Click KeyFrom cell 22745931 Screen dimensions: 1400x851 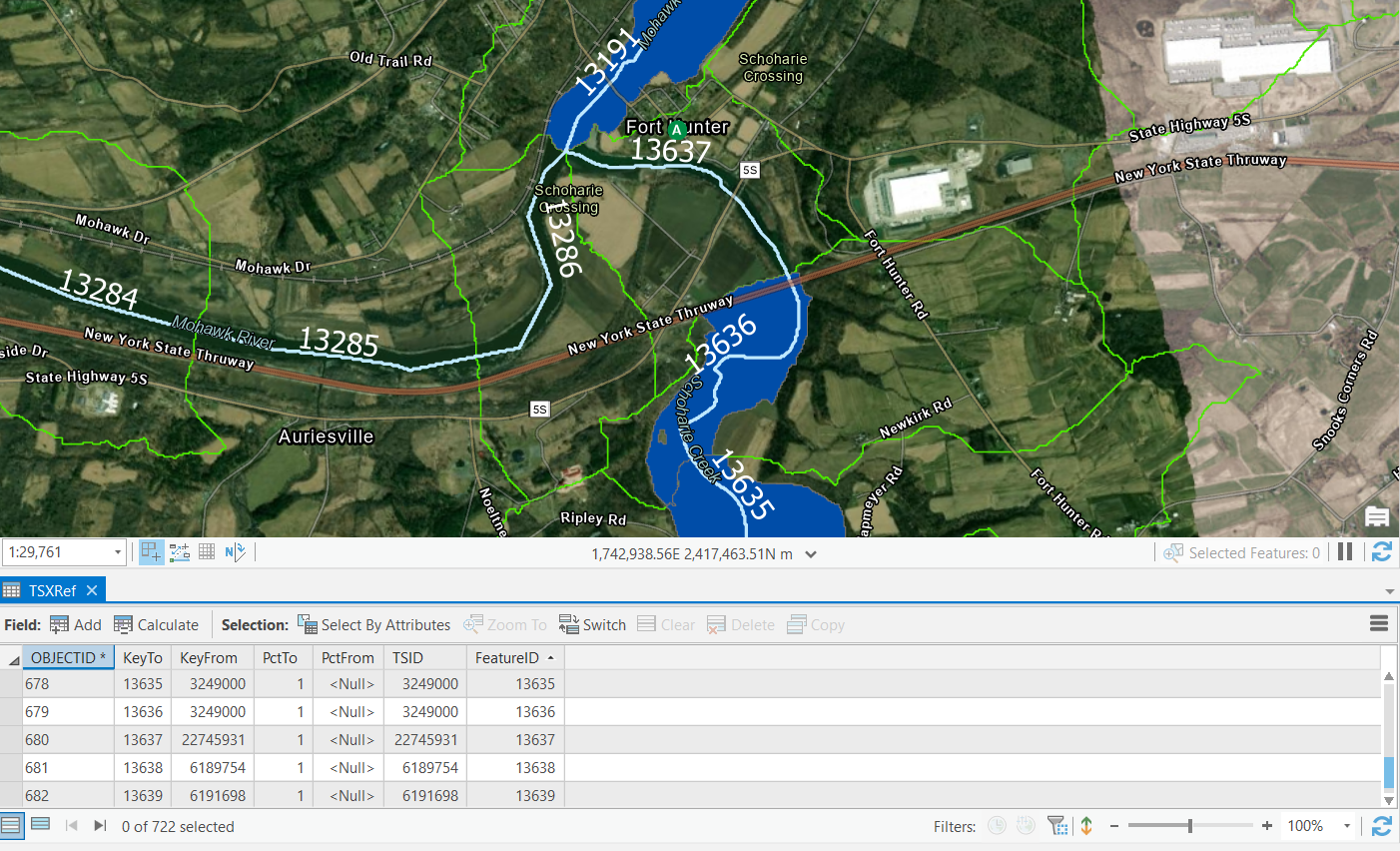pos(213,740)
